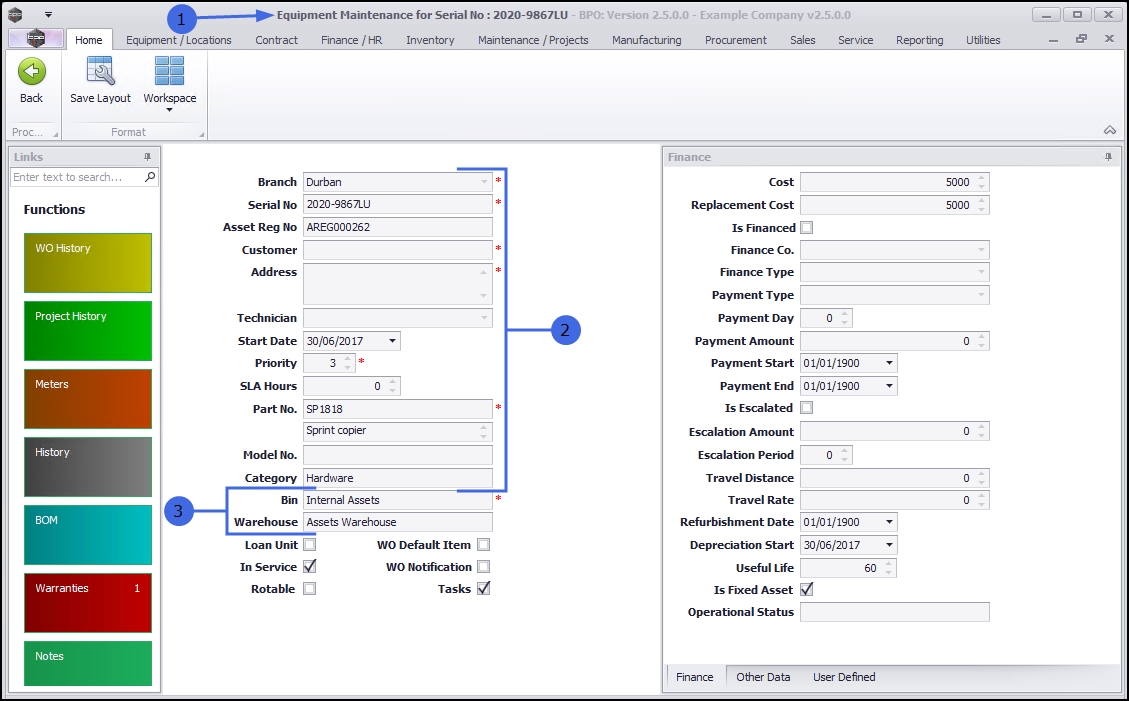1129x701 pixels.
Task: Open the Start Date picker dropdown
Action: click(x=391, y=341)
